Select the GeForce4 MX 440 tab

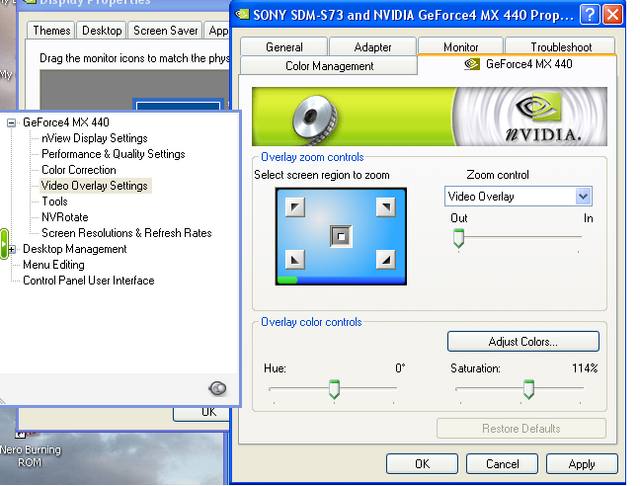click(518, 64)
